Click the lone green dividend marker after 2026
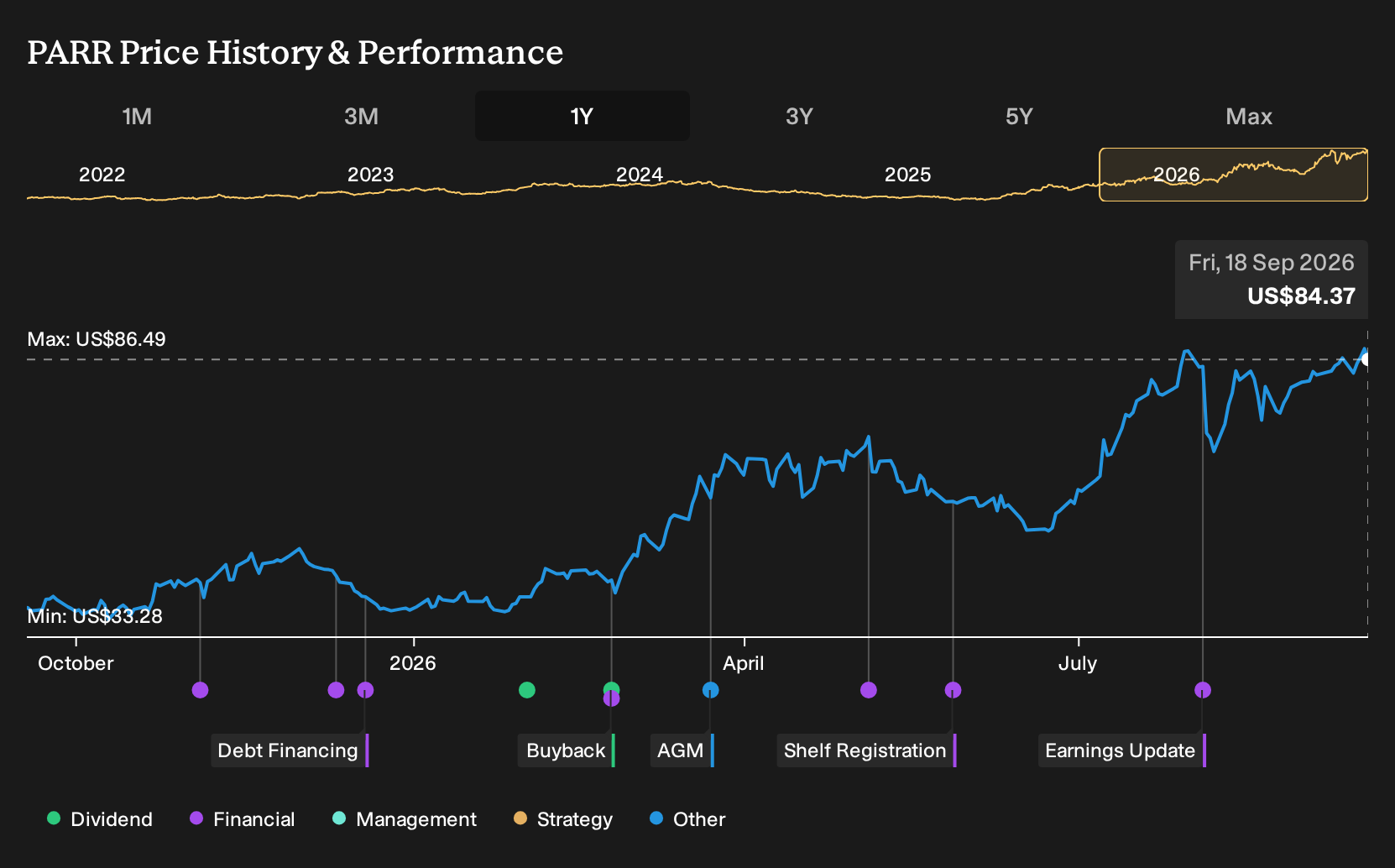The width and height of the screenshot is (1395, 868). tap(527, 690)
